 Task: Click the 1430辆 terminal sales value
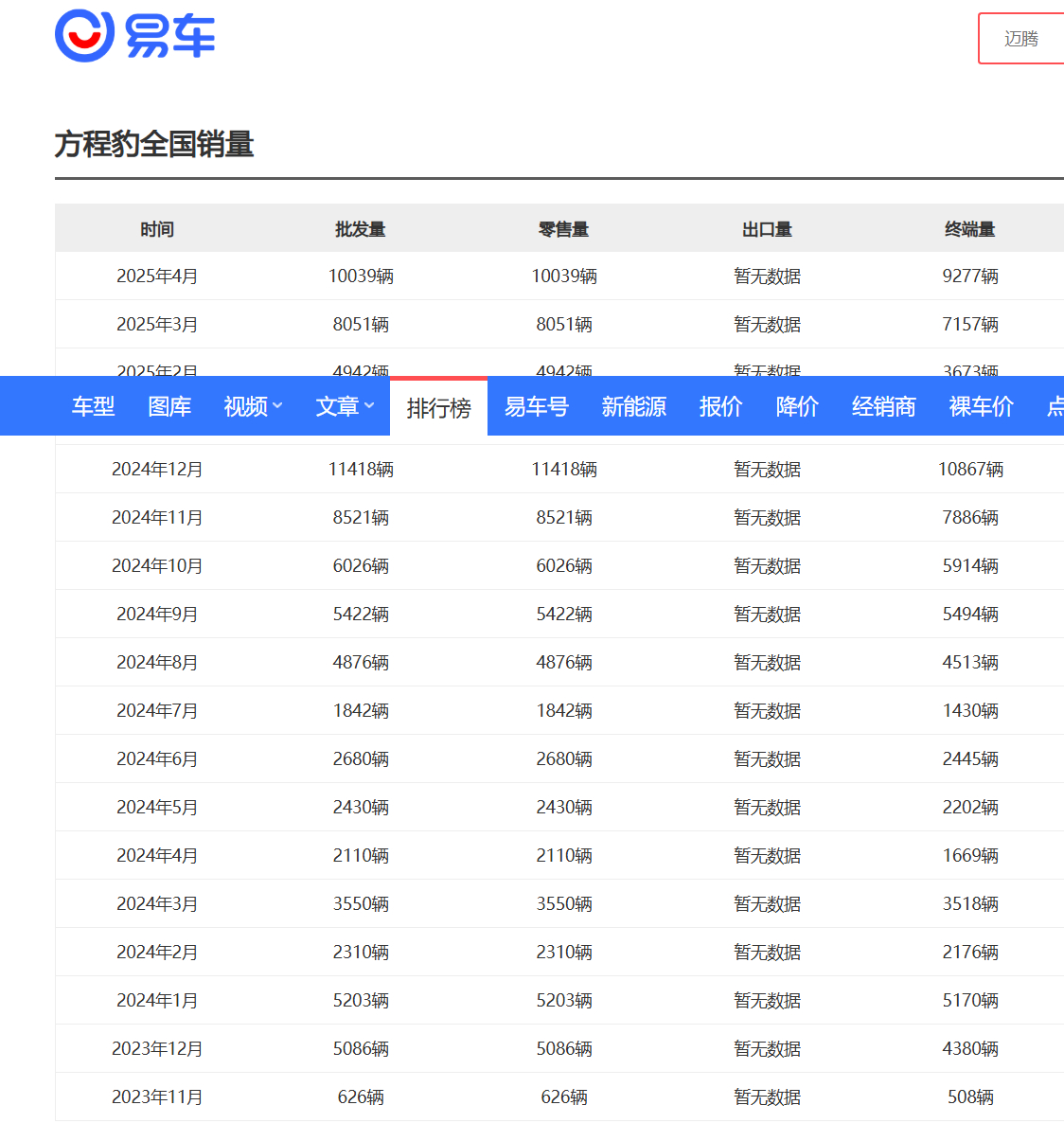(x=970, y=710)
